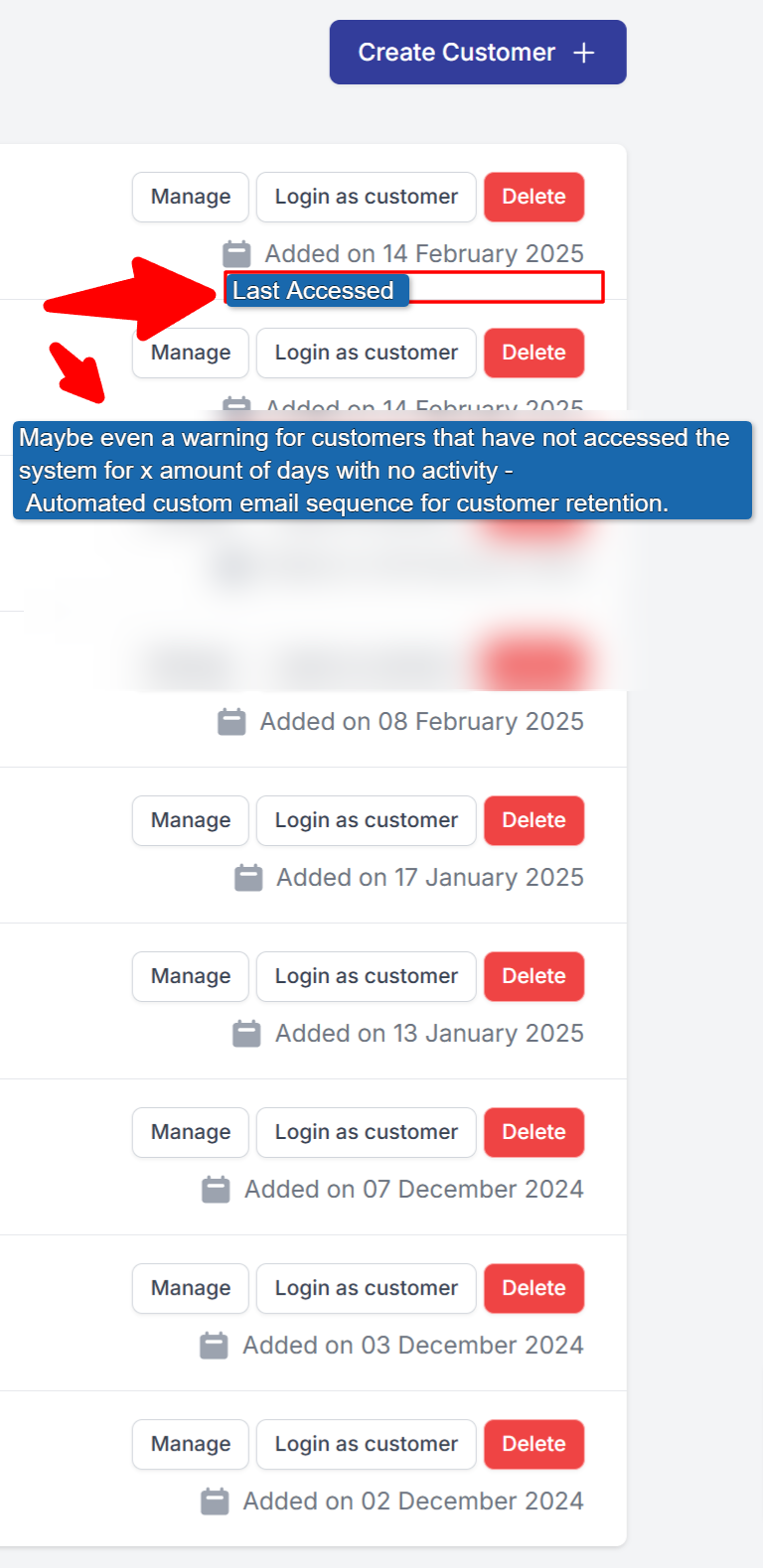Click calendar icon beside 14 February 2025
Image resolution: width=763 pixels, height=1568 pixels.
click(236, 253)
